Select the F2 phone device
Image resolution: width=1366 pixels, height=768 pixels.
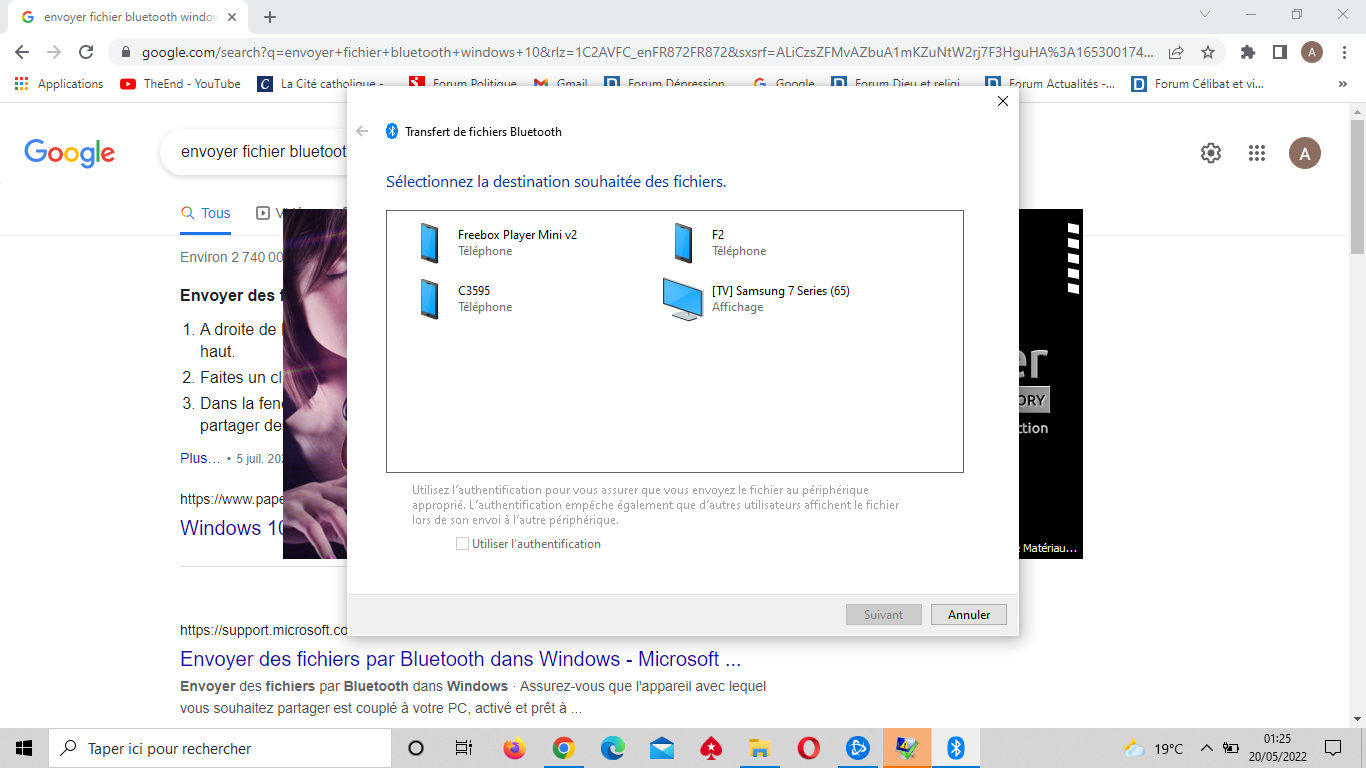(718, 243)
